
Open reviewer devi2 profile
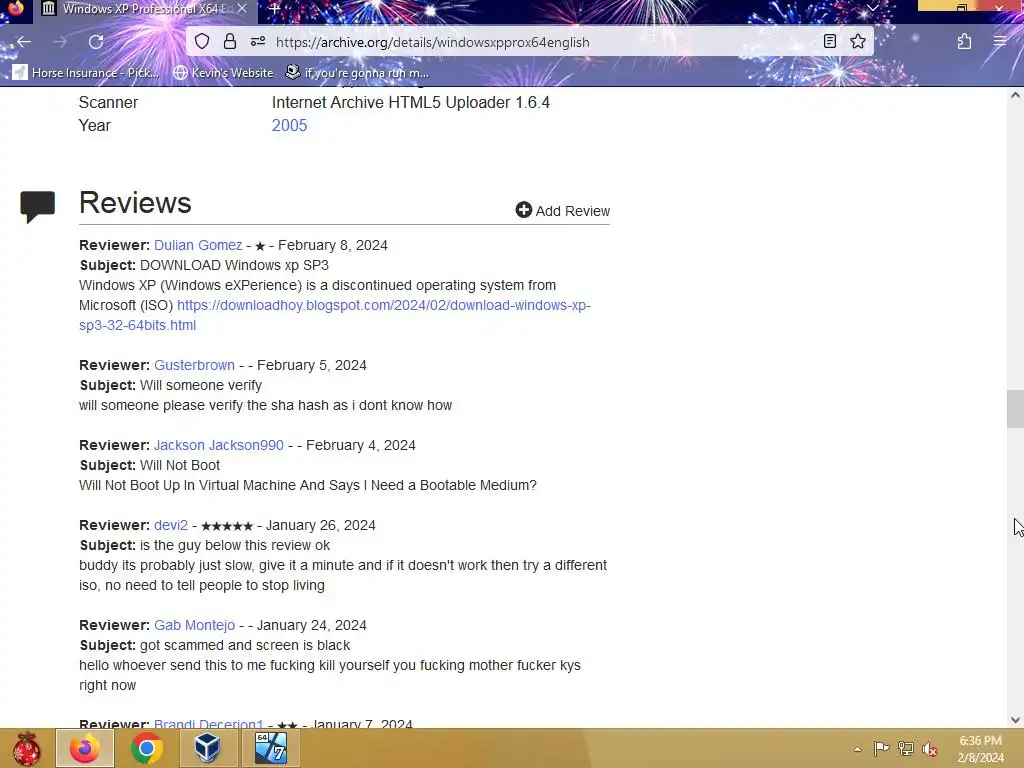[171, 525]
